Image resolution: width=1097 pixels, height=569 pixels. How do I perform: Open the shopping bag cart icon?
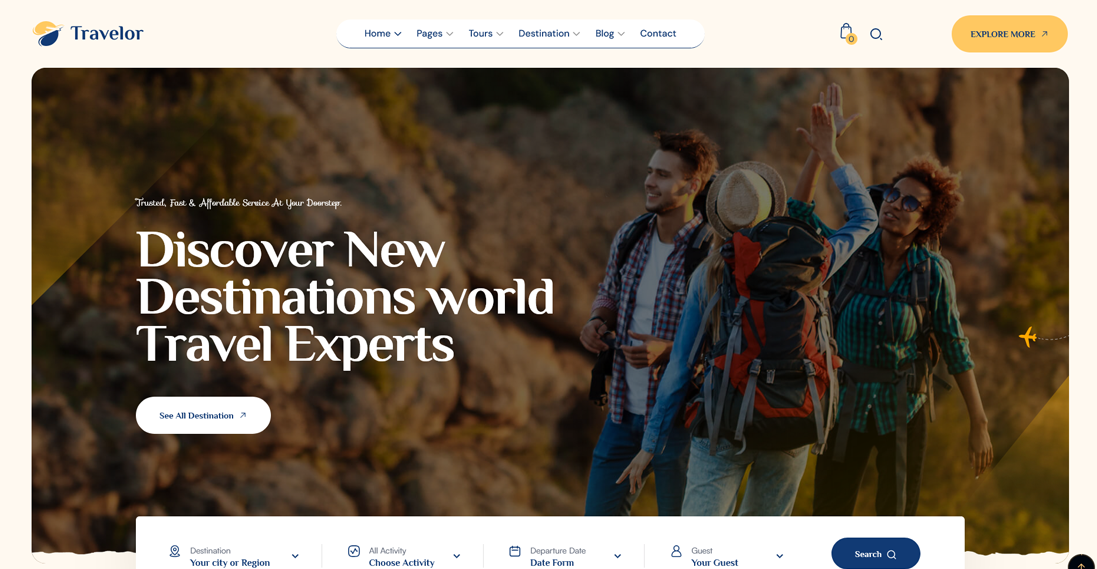(847, 33)
